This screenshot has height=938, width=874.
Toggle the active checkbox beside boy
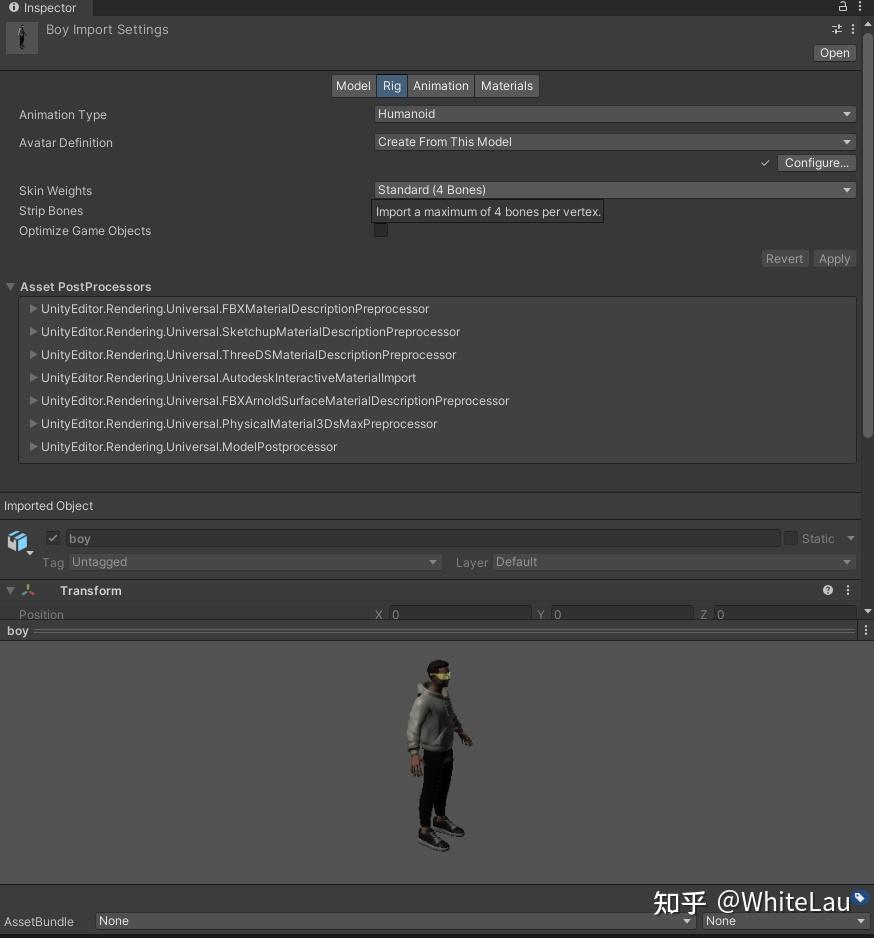53,537
